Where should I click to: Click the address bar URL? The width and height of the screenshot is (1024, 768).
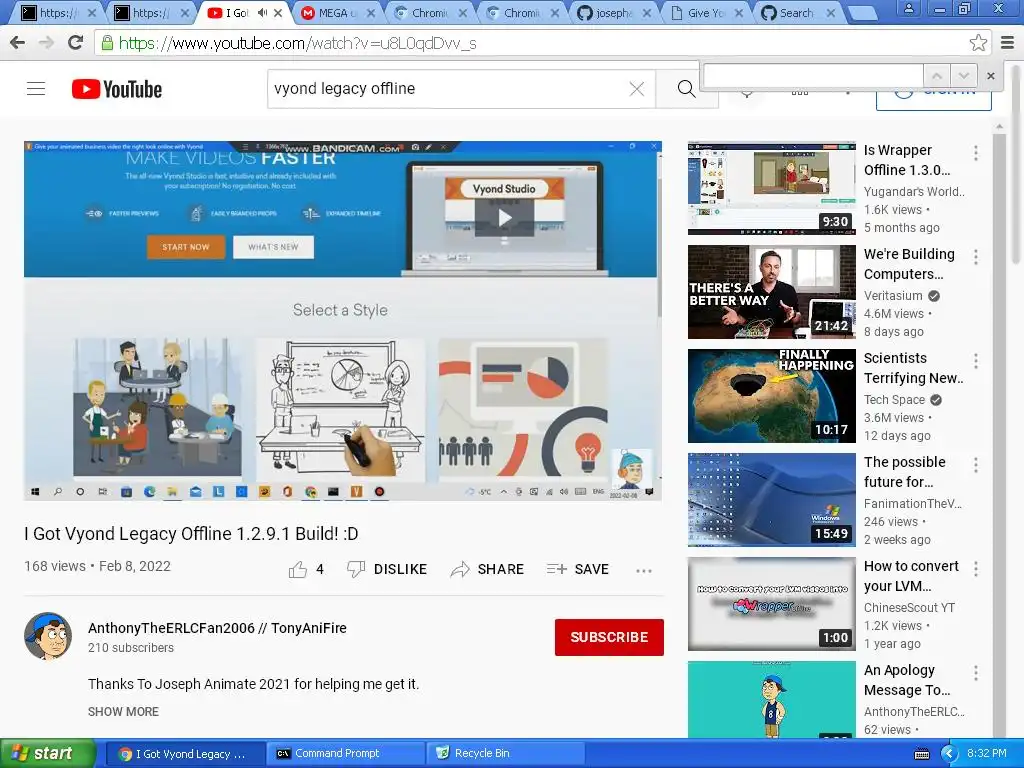tap(297, 43)
